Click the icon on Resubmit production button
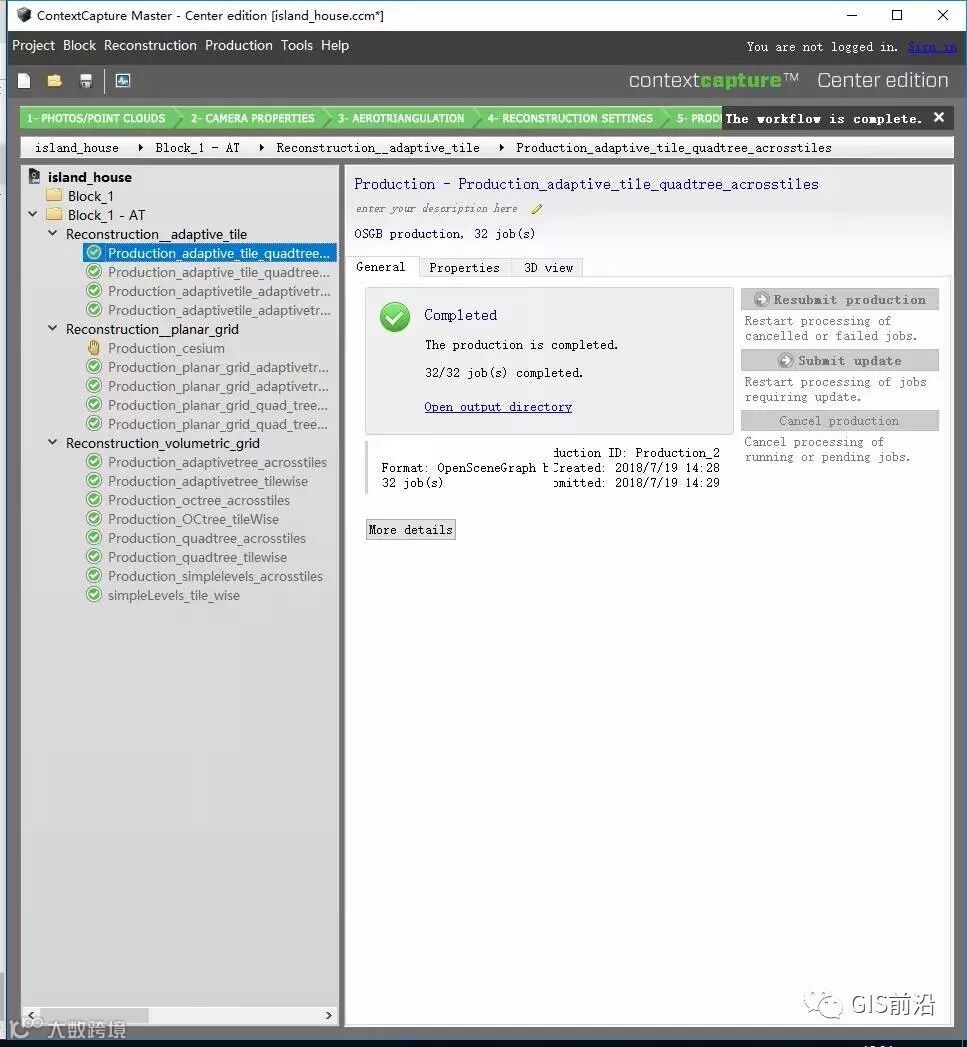This screenshot has height=1047, width=967. pyautogui.click(x=761, y=299)
